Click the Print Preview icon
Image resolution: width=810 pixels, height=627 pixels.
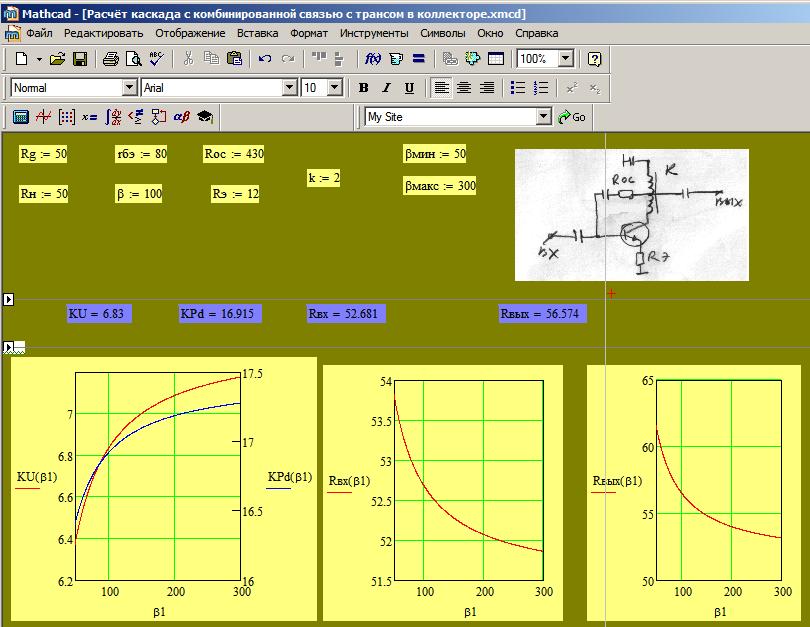(x=133, y=59)
